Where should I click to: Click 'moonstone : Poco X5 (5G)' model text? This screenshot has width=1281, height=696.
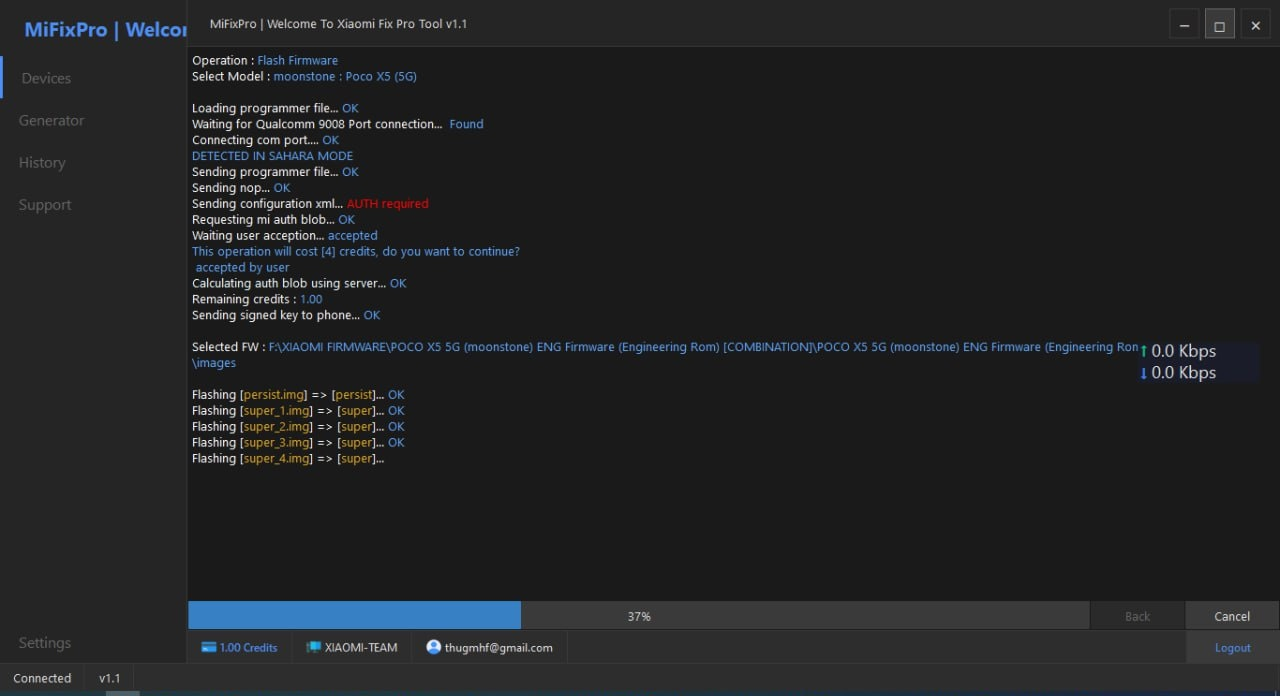point(345,76)
